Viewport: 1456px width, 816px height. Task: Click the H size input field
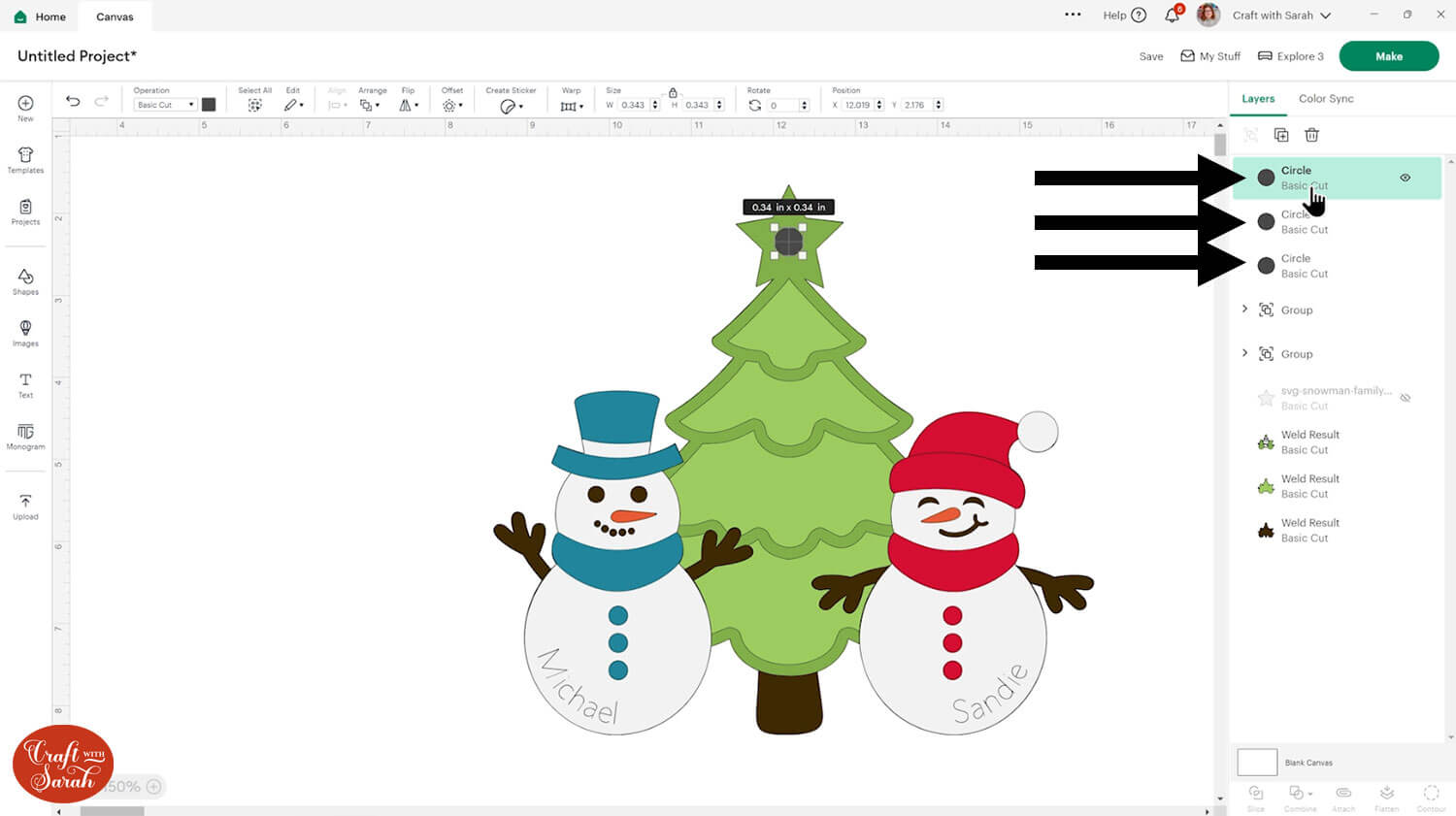point(698,105)
